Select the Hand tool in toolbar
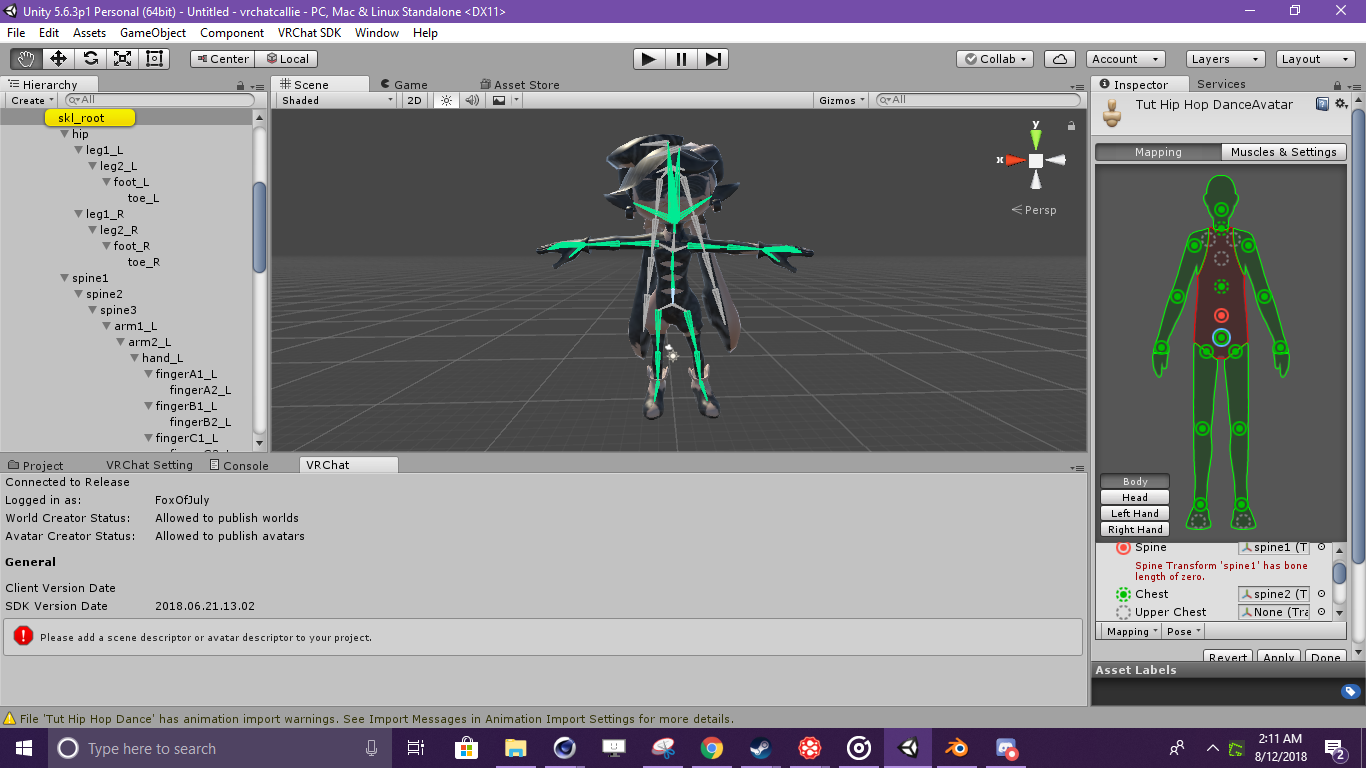 click(x=26, y=59)
